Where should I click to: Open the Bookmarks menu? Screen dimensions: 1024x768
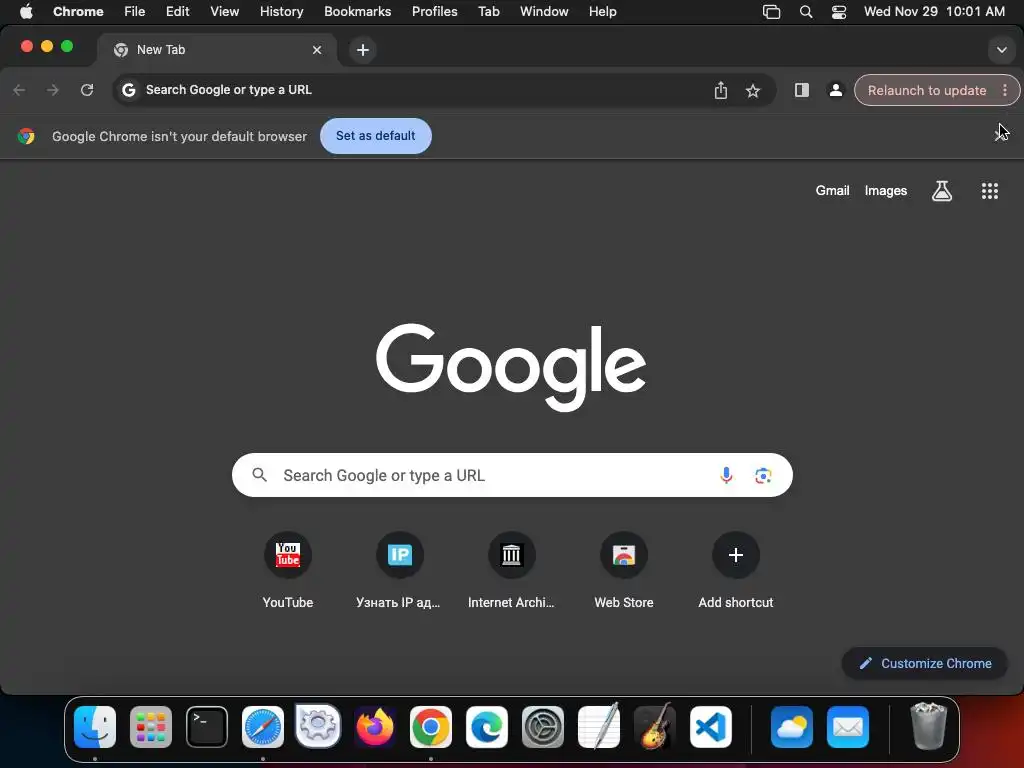tap(357, 11)
